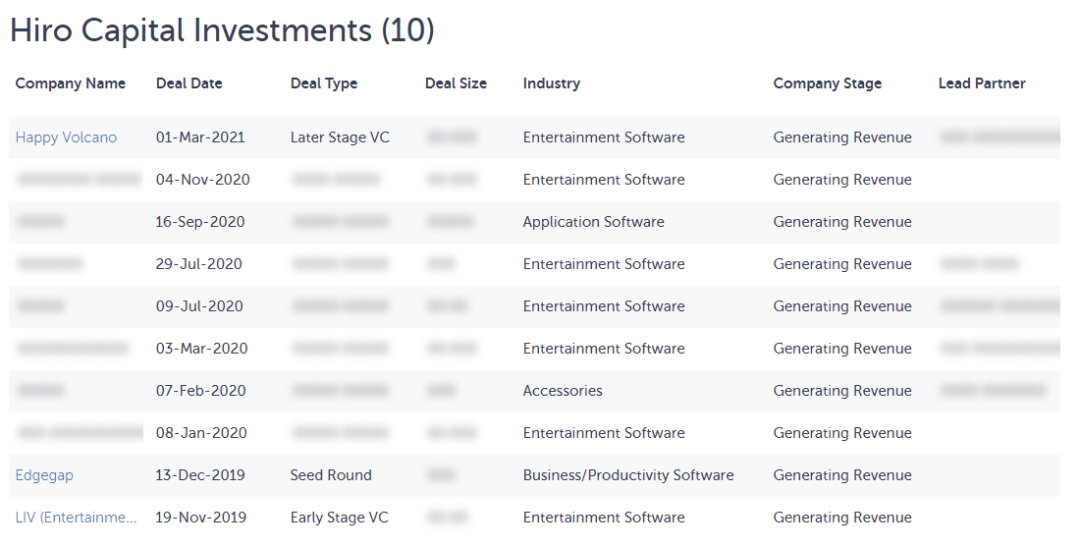Click the LIV (Entertainme... company link
This screenshot has width=1080, height=547.
(x=76, y=518)
